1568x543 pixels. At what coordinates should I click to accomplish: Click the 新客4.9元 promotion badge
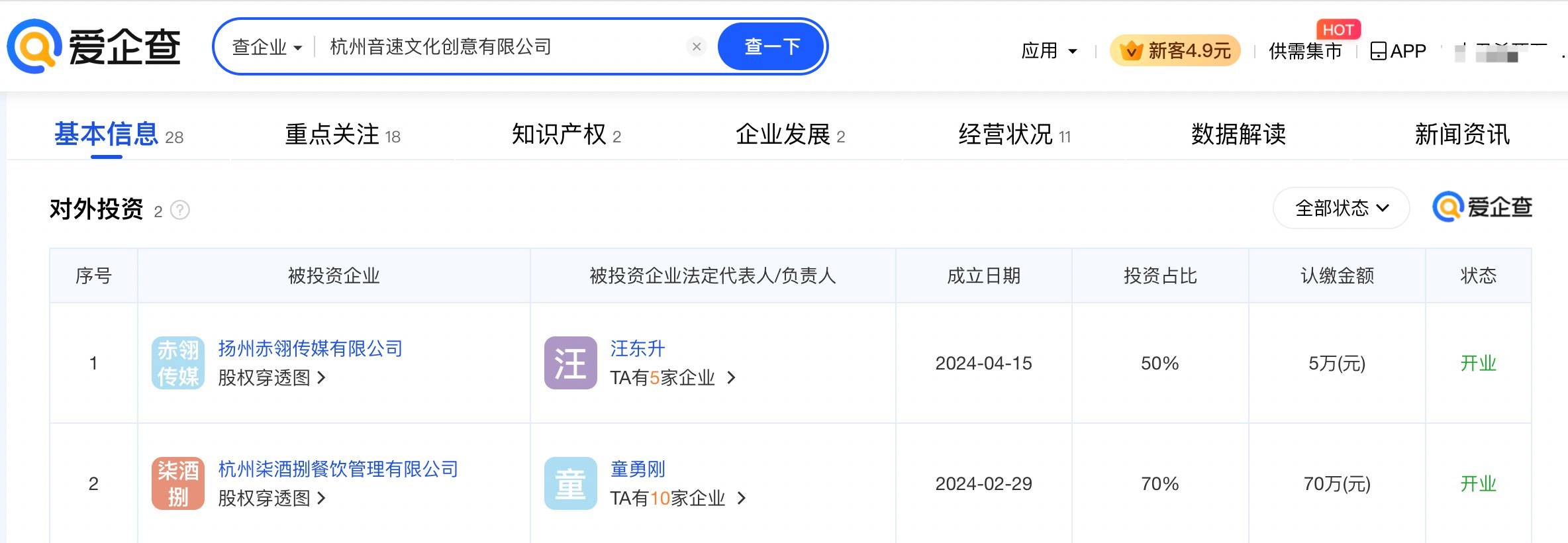tap(1175, 50)
